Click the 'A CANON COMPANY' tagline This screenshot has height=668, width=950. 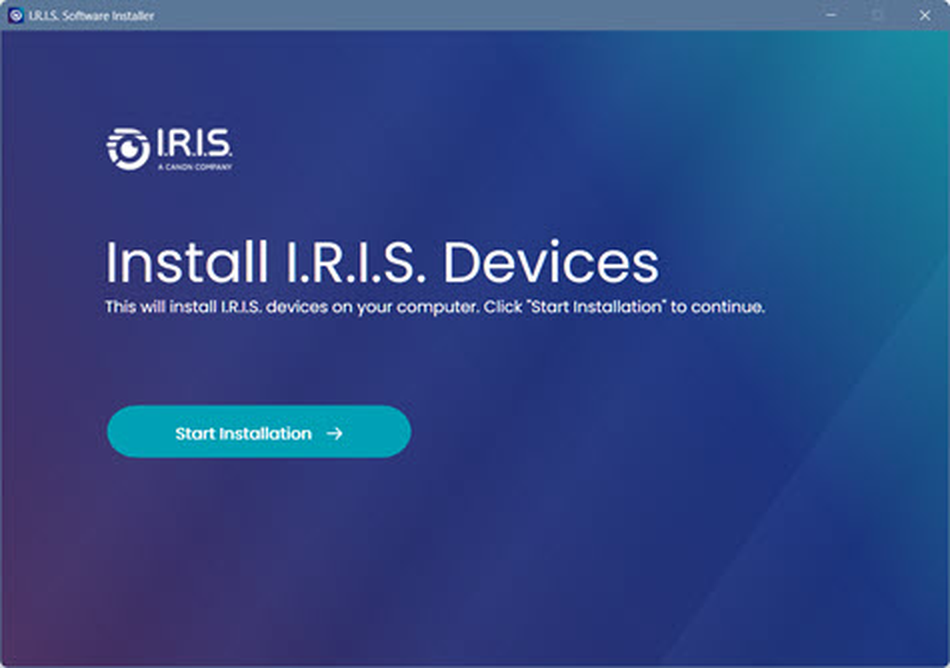[x=194, y=167]
